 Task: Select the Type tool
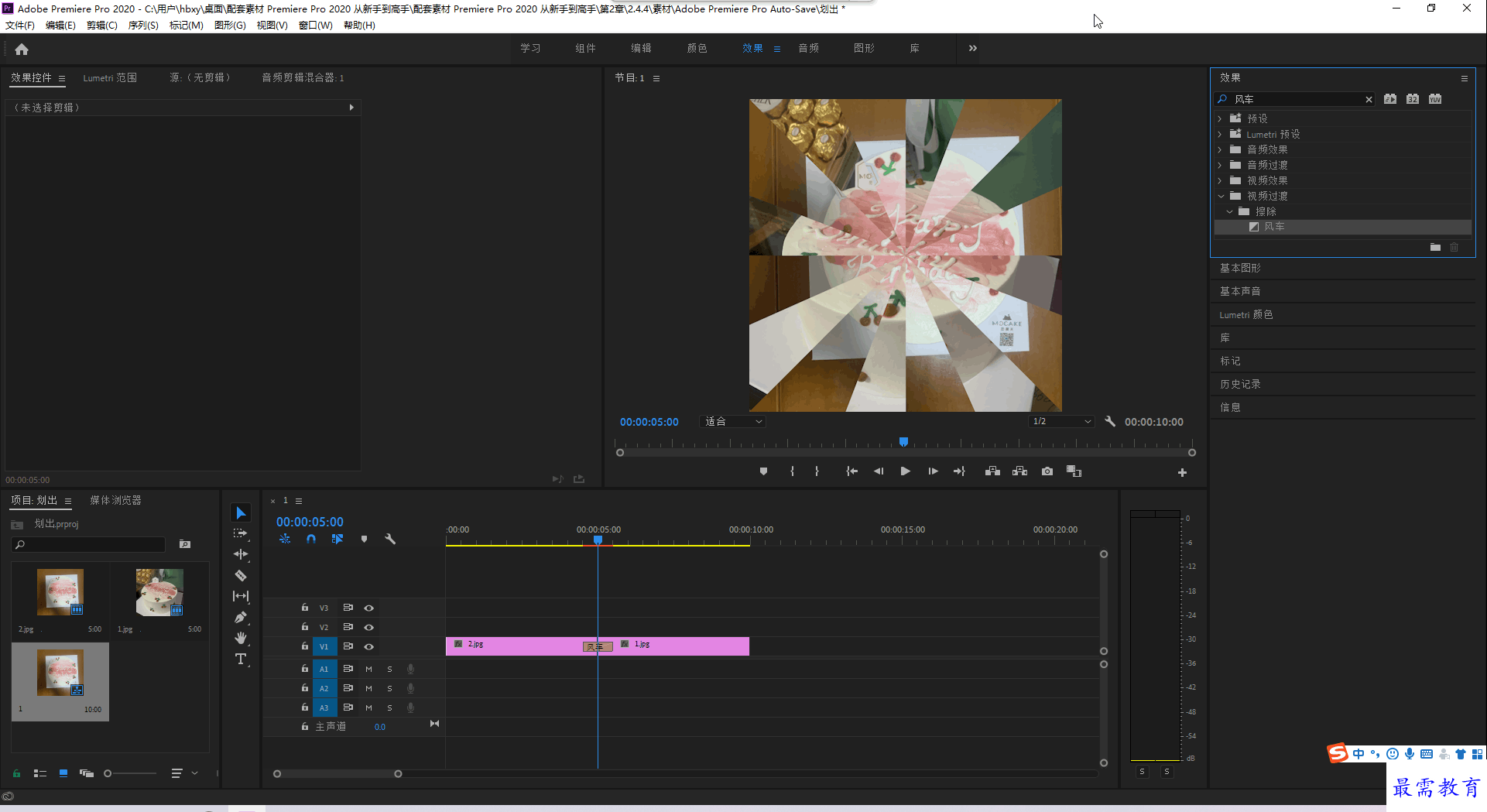click(241, 659)
